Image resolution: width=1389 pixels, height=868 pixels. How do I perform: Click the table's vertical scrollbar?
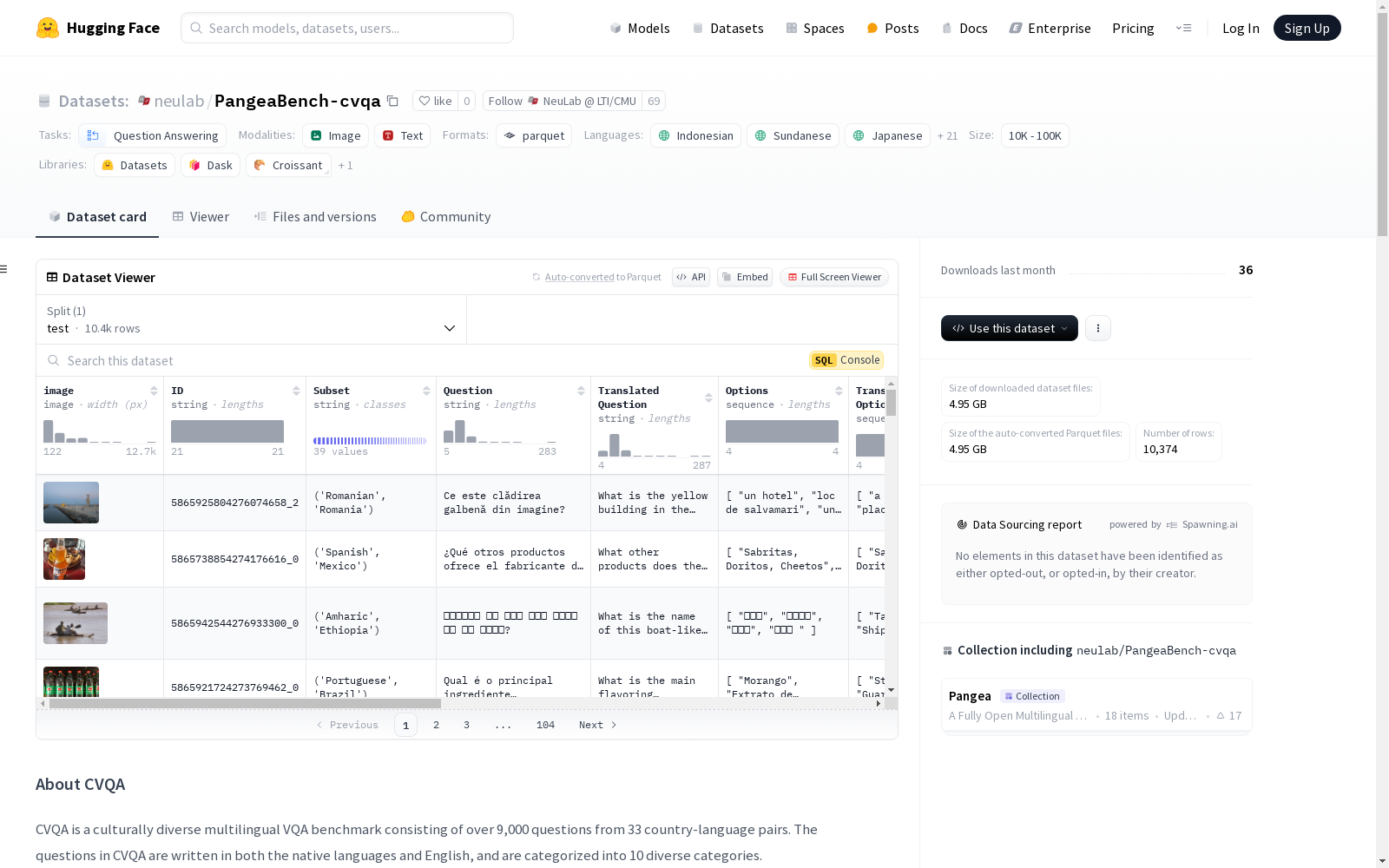[891, 403]
